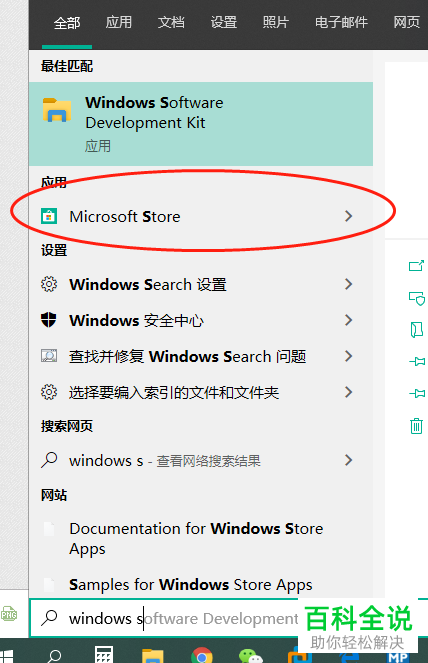Viewport: 428px width, 663px height.
Task: Click the 最佳匹配 section heading
Action: coord(67,66)
